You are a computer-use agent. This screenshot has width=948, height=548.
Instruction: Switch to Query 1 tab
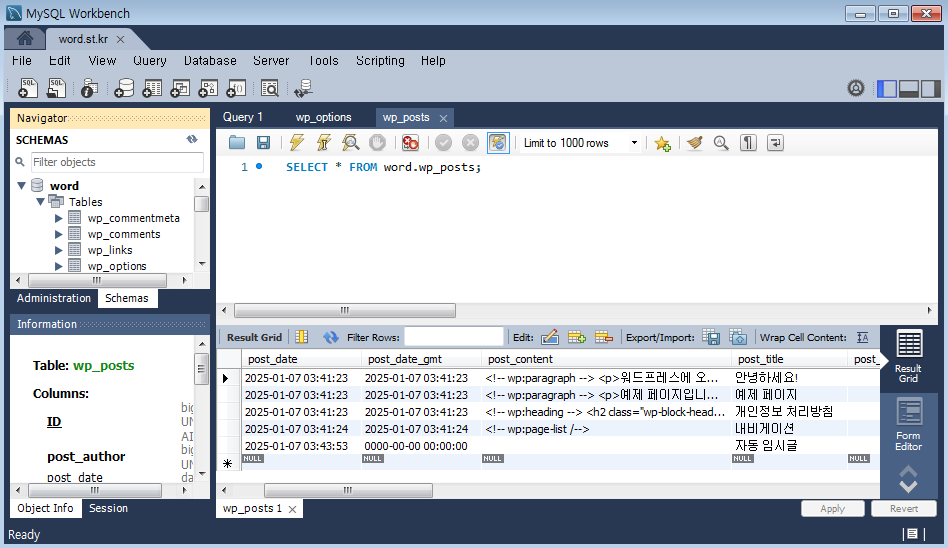coord(242,117)
